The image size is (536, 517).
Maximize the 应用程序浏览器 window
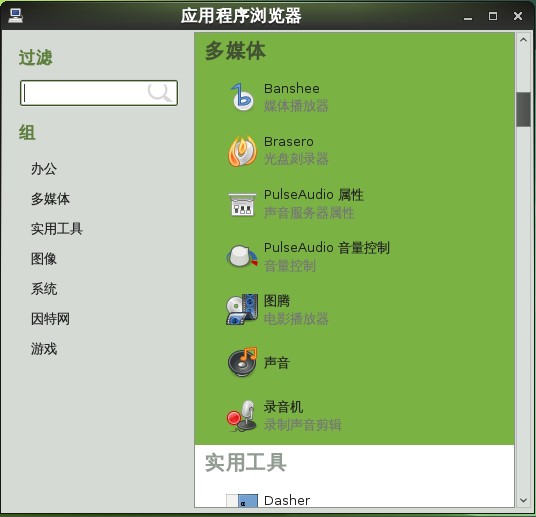pos(493,16)
